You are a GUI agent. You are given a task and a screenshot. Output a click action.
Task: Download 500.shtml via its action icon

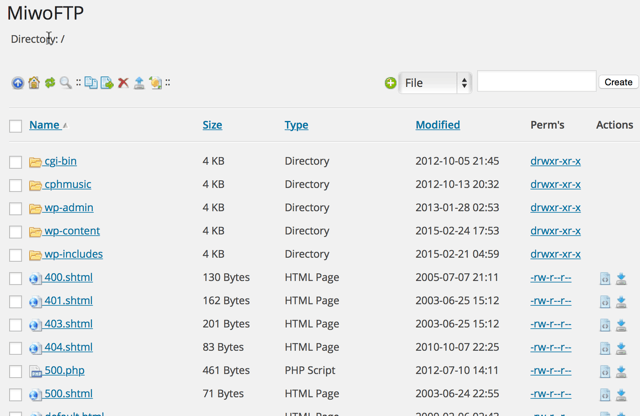click(621, 395)
